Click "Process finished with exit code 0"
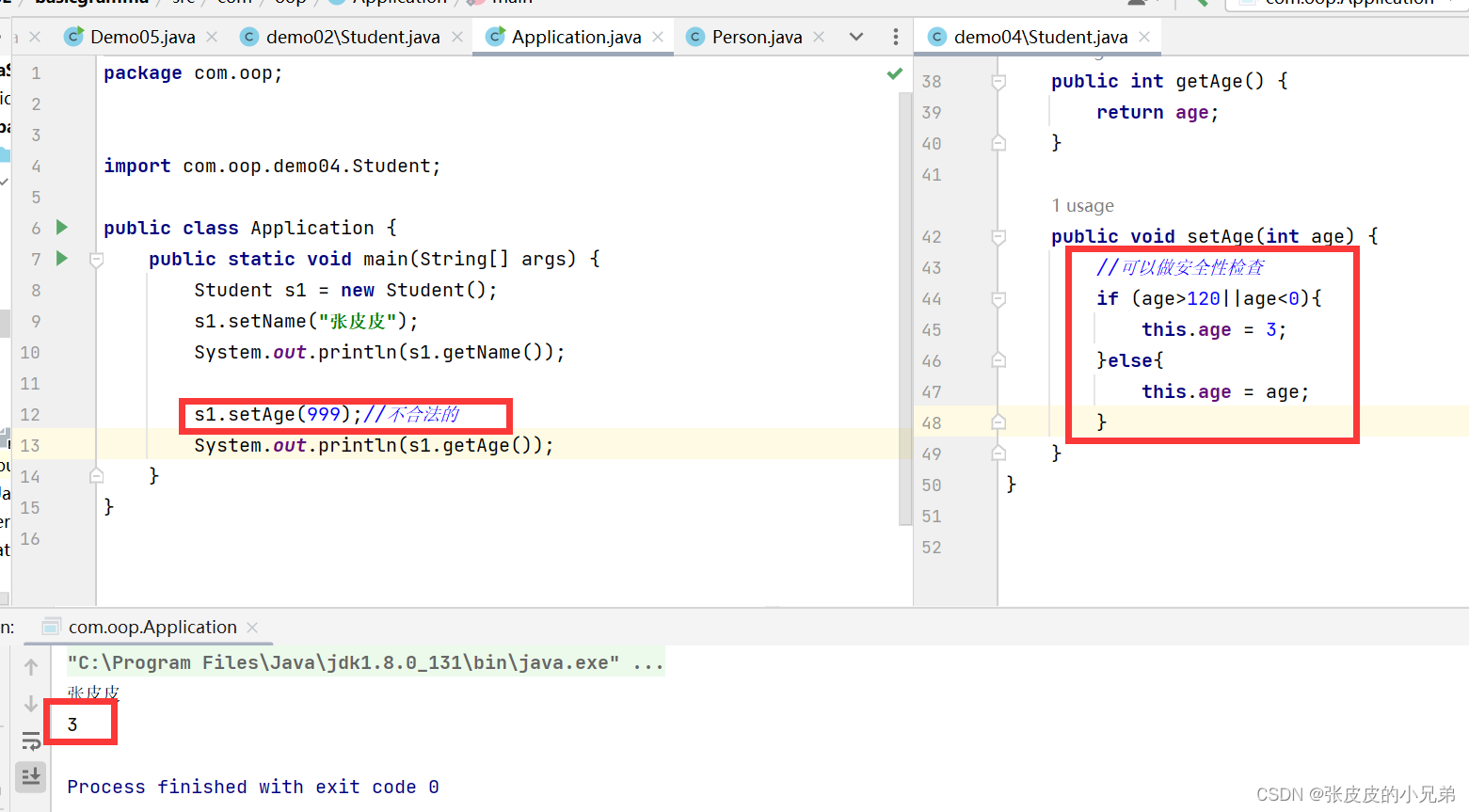The width and height of the screenshot is (1469, 812). pyautogui.click(x=253, y=787)
